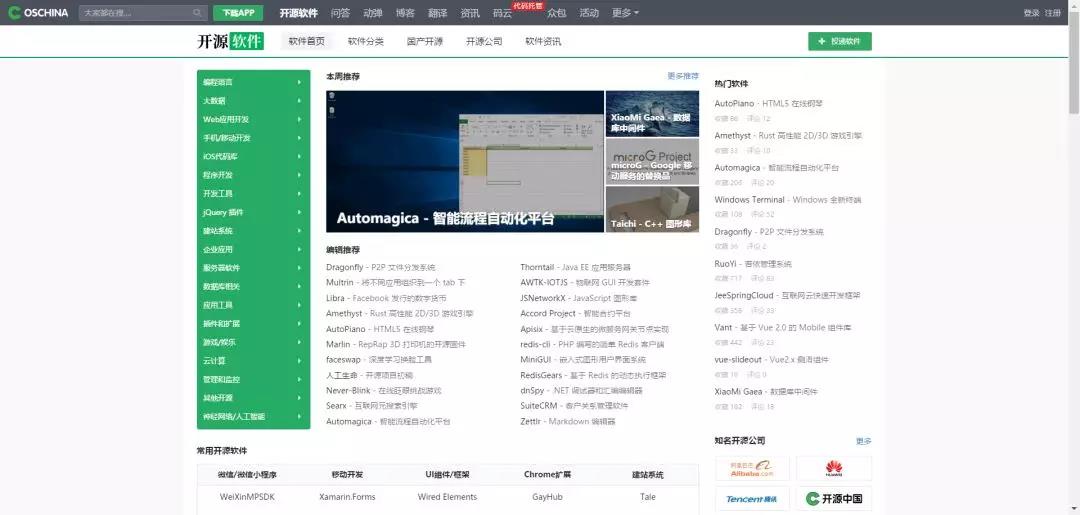Click the Tencent company logo
Image resolution: width=1080 pixels, height=515 pixels.
click(x=752, y=498)
